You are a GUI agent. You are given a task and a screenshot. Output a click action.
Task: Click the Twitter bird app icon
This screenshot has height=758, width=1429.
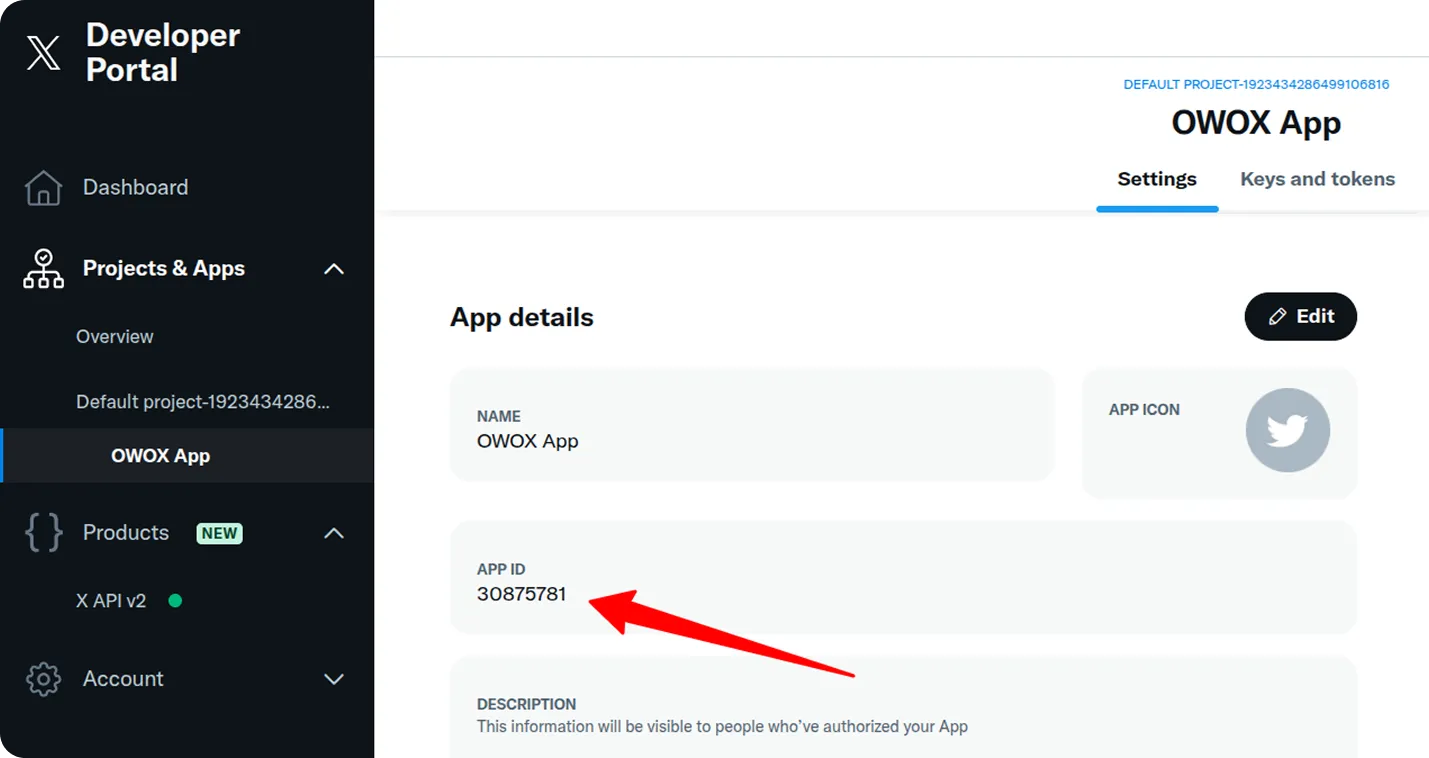tap(1287, 430)
